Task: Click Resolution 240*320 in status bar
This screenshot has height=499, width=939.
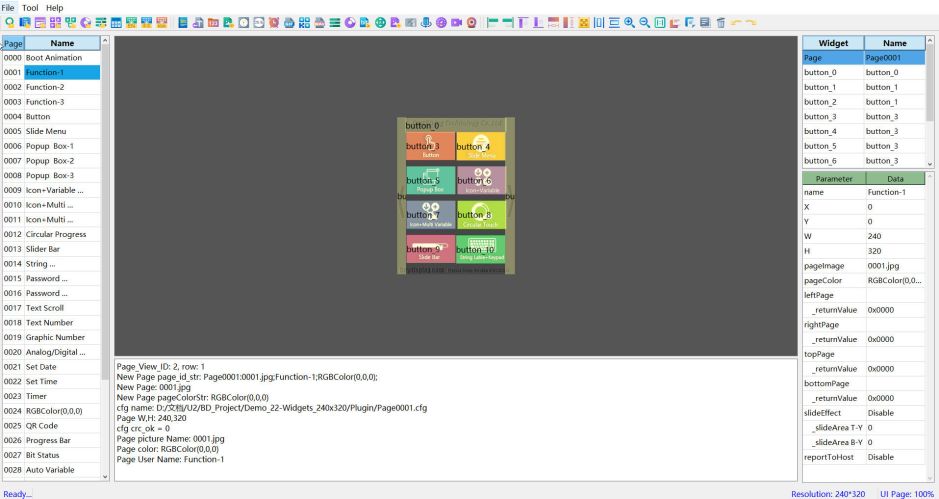Action: click(x=828, y=494)
